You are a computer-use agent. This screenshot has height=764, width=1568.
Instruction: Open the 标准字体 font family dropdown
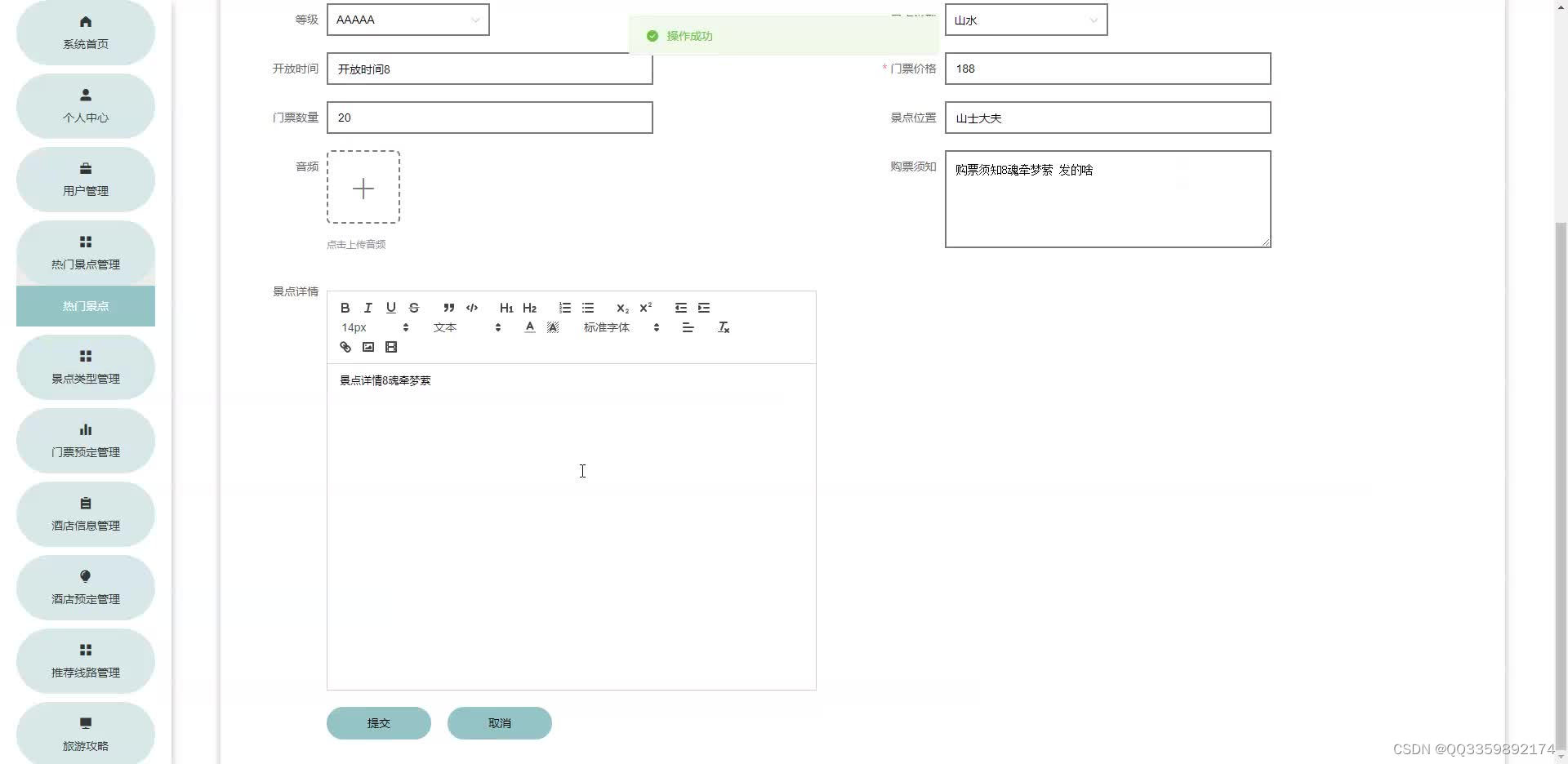click(621, 327)
